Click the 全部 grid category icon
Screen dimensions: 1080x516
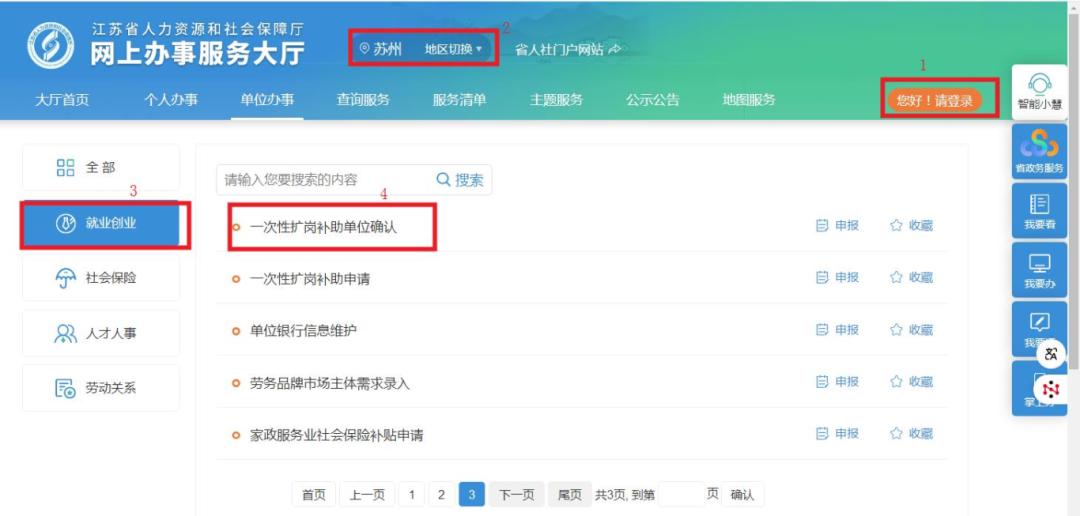[x=66, y=168]
